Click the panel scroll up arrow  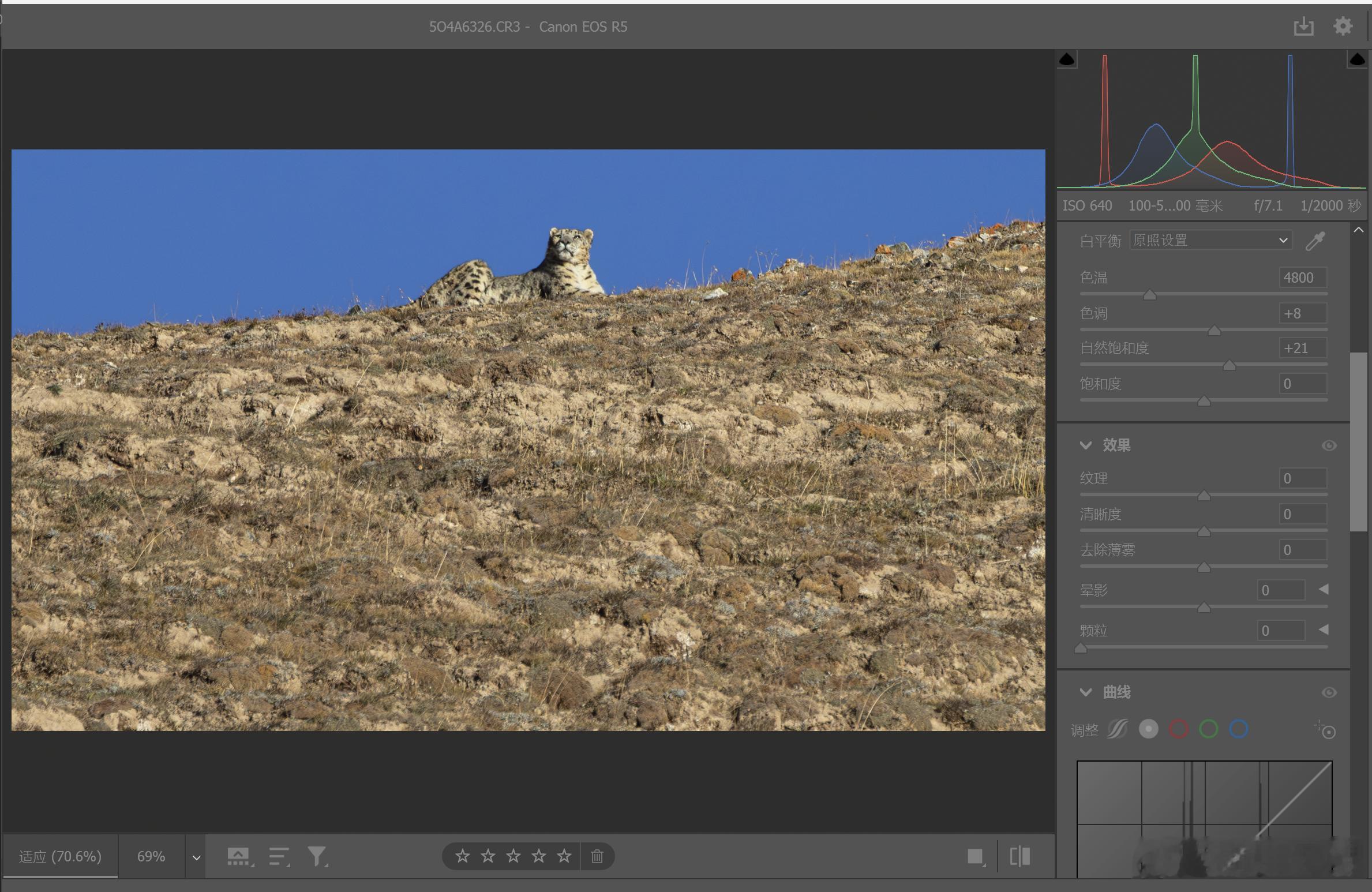pos(1359,230)
